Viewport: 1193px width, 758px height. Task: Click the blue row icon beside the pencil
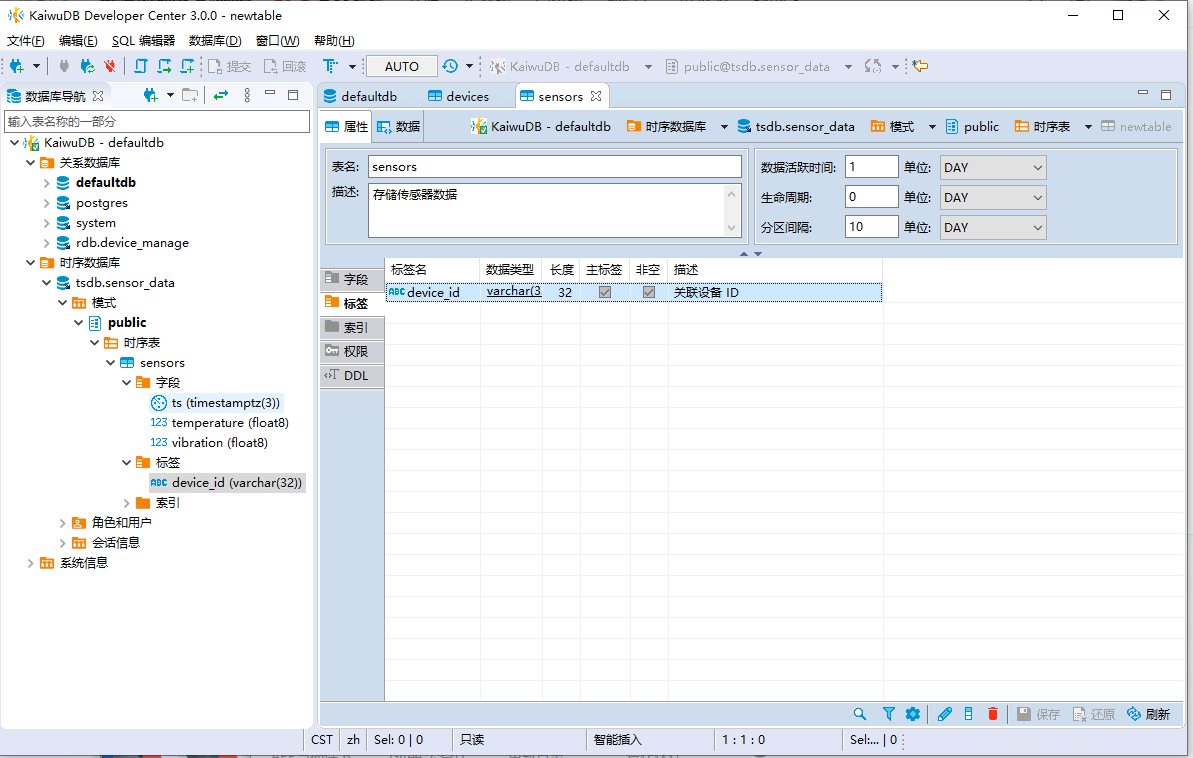(x=969, y=714)
